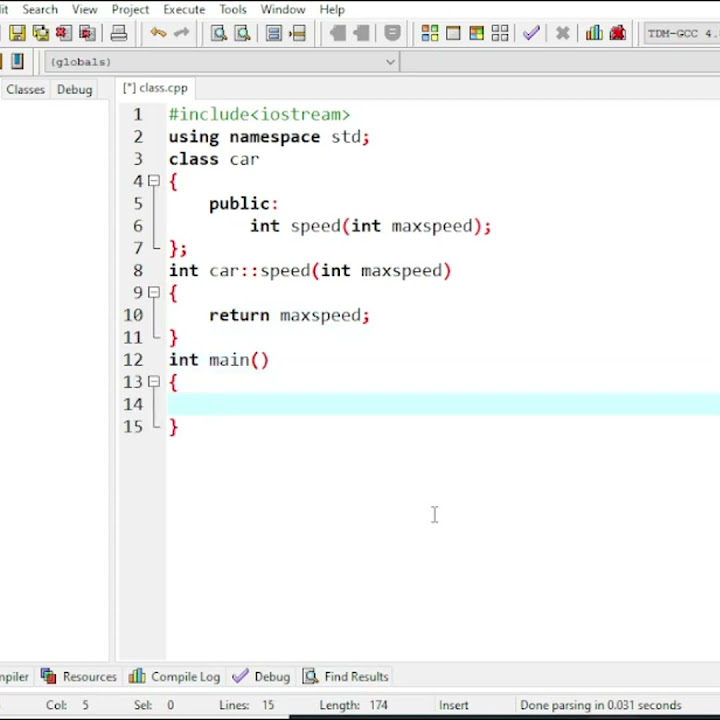Click the 'public:' access specifier
This screenshot has height=720, width=720.
click(244, 203)
